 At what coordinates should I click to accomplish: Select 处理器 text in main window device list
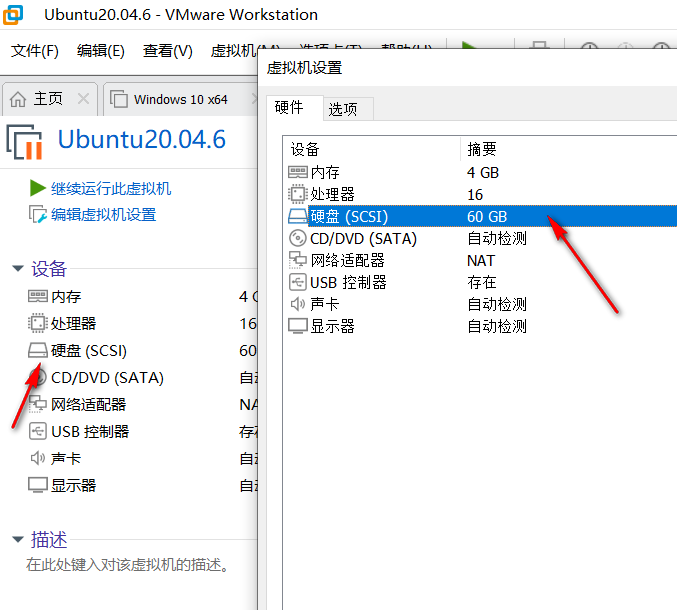(73, 324)
